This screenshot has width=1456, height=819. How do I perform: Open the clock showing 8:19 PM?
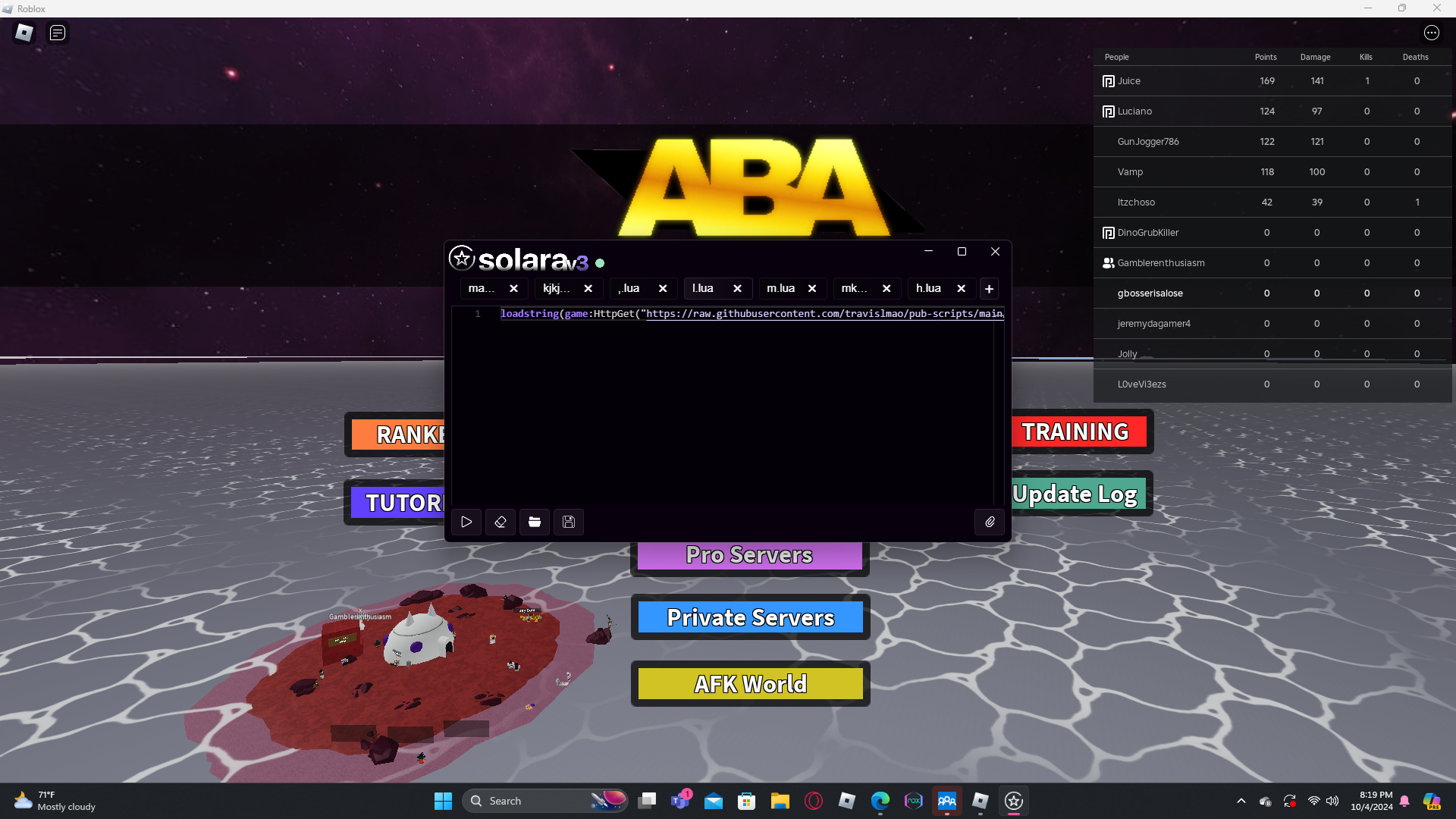[1372, 801]
